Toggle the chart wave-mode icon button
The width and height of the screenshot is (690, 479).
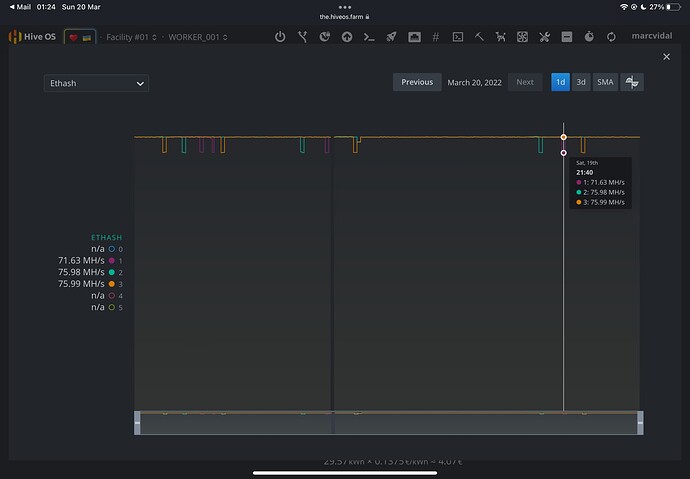point(632,82)
